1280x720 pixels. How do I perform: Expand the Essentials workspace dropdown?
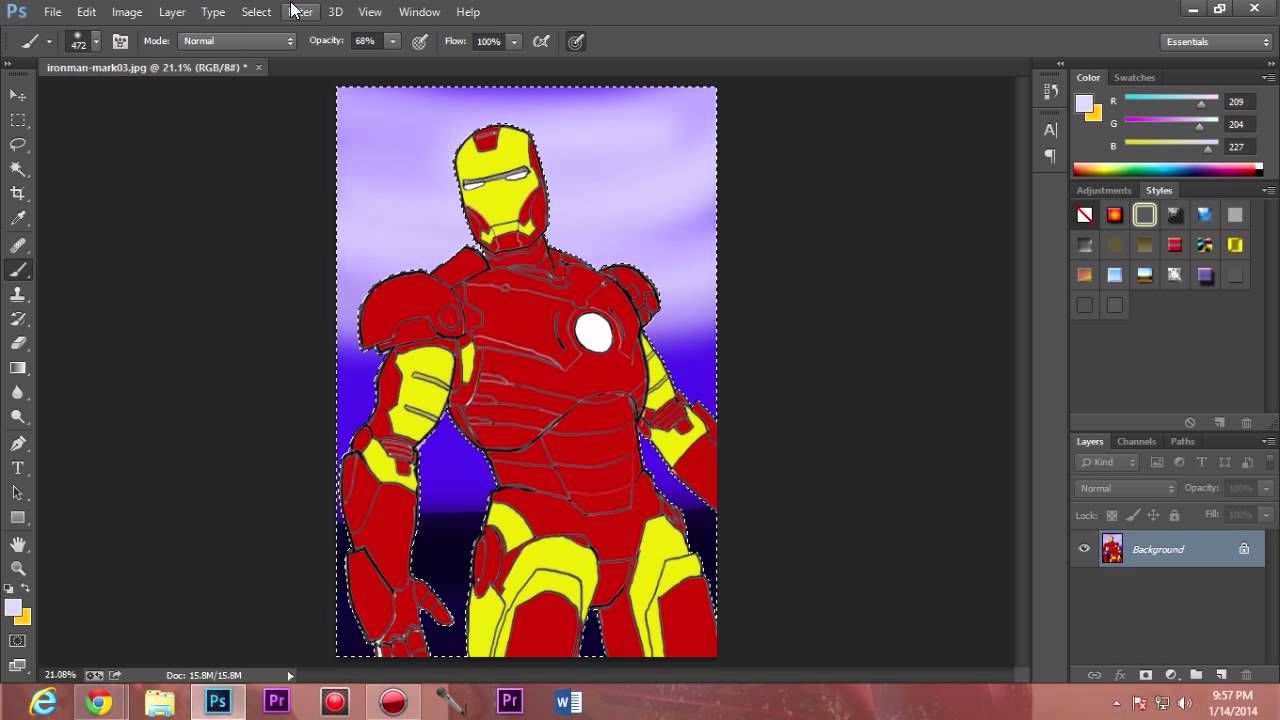point(1216,42)
